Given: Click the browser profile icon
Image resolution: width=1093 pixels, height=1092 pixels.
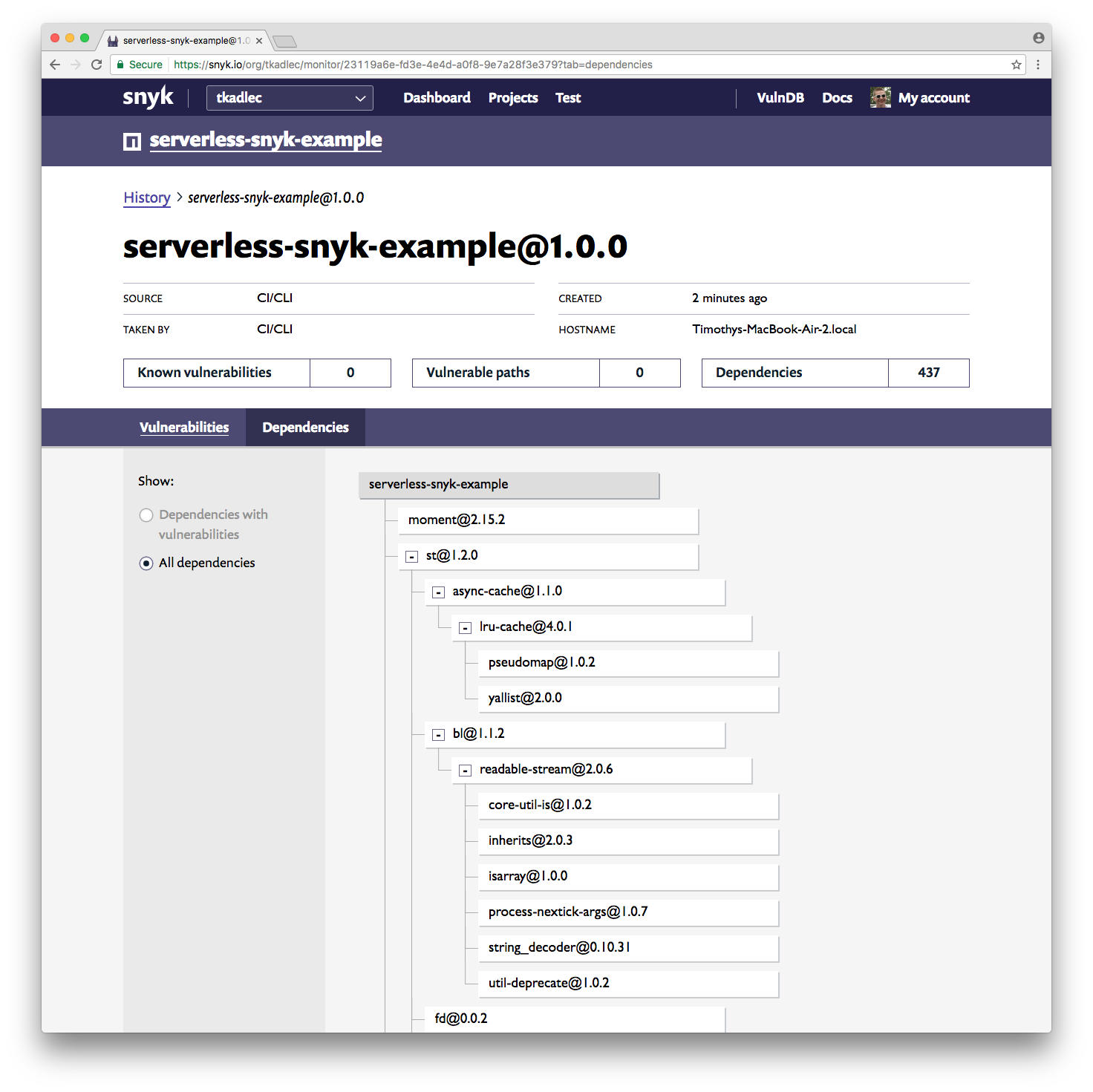Looking at the screenshot, I should [x=1037, y=38].
